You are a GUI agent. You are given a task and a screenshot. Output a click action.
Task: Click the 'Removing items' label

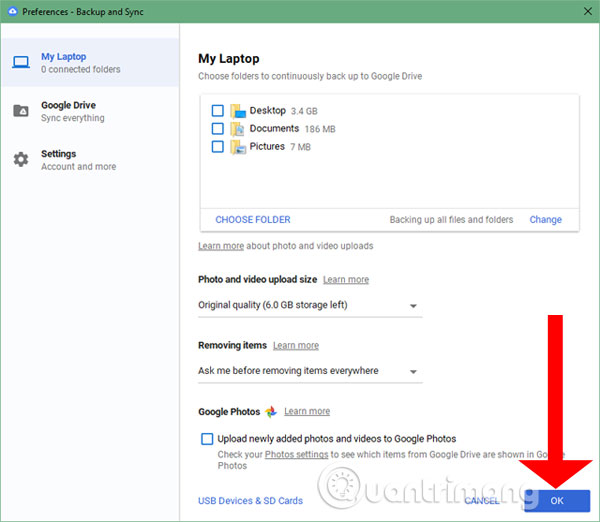pyautogui.click(x=232, y=345)
